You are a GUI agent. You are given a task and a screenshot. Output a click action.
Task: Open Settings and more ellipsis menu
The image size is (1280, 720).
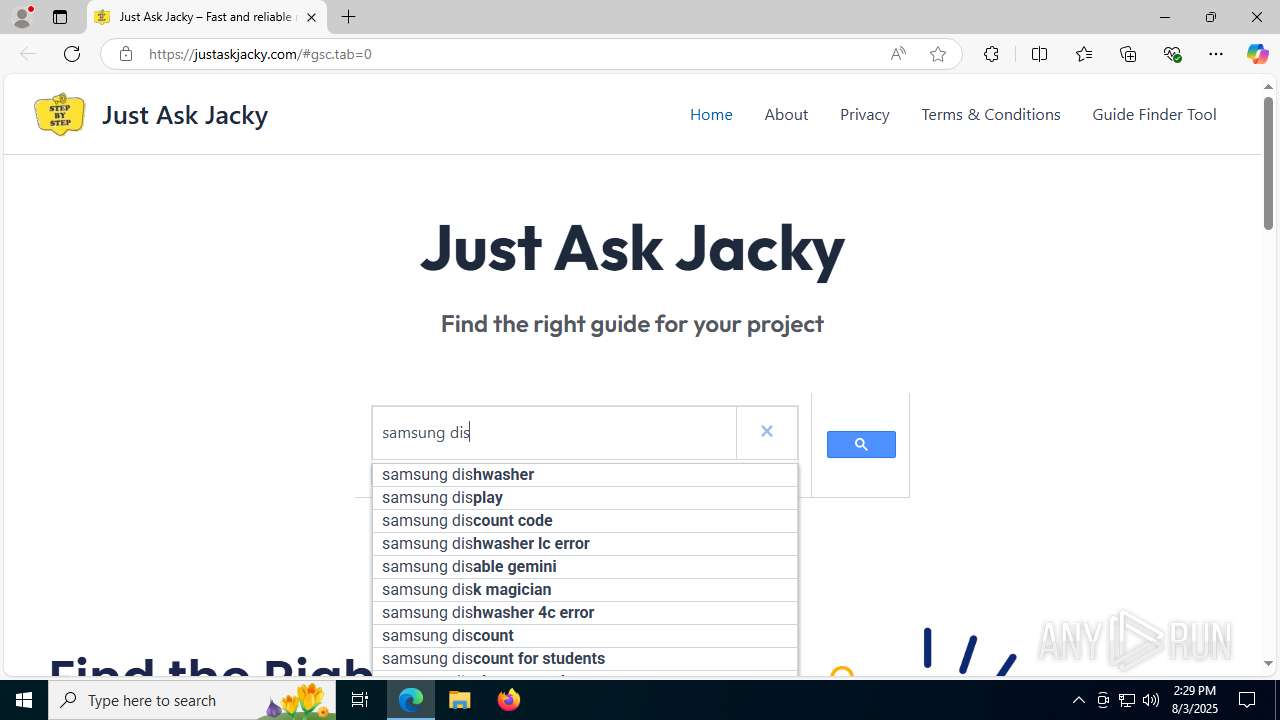pos(1216,54)
